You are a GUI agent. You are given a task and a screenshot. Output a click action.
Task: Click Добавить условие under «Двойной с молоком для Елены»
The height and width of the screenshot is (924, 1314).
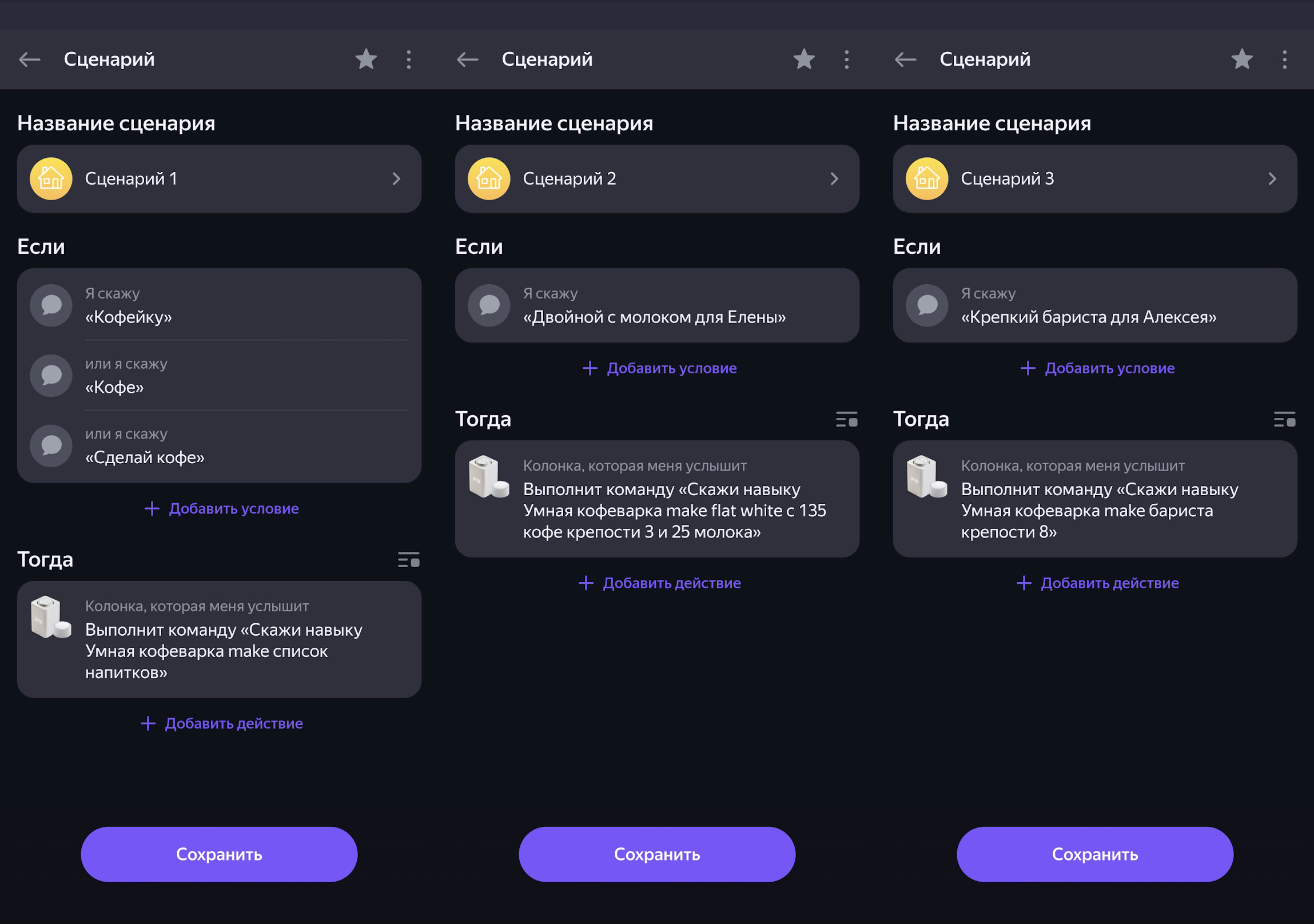coord(659,368)
